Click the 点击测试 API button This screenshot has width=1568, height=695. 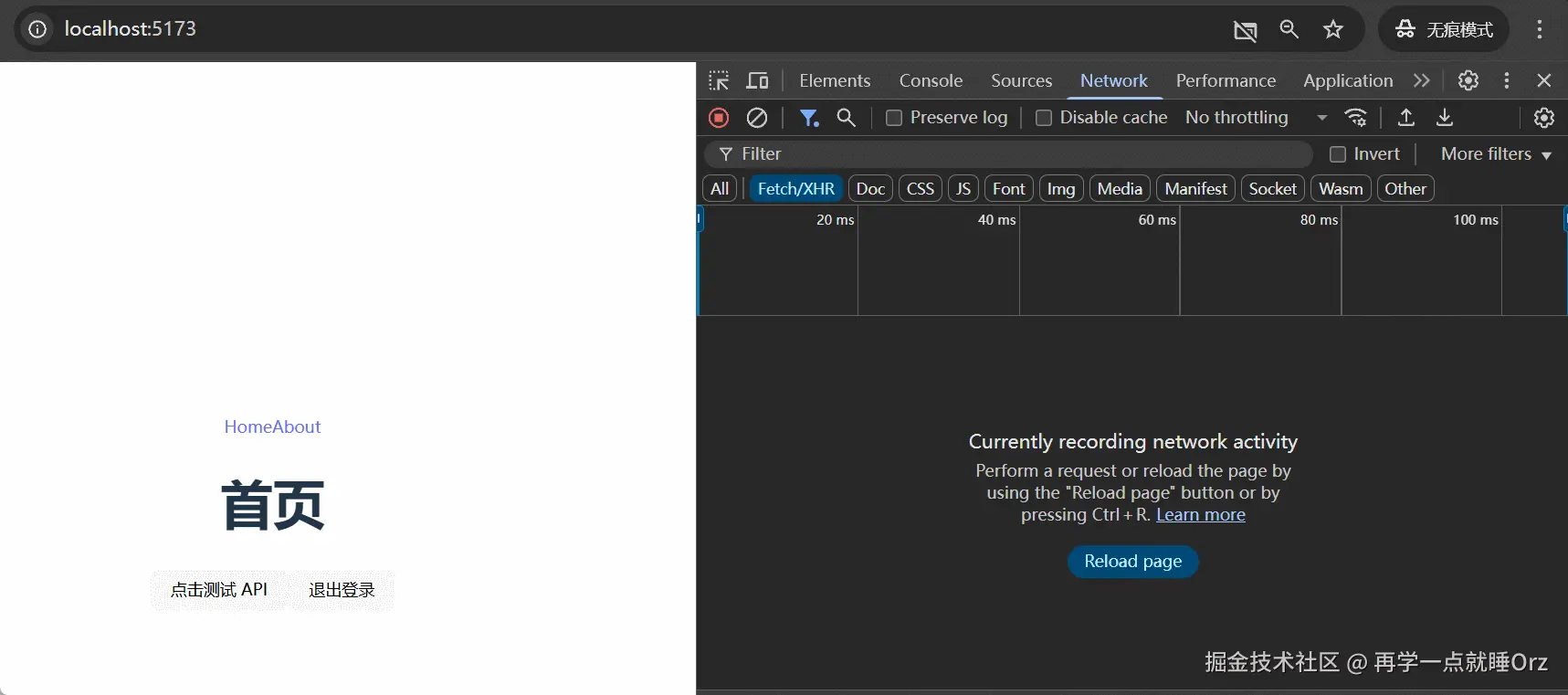pos(219,590)
